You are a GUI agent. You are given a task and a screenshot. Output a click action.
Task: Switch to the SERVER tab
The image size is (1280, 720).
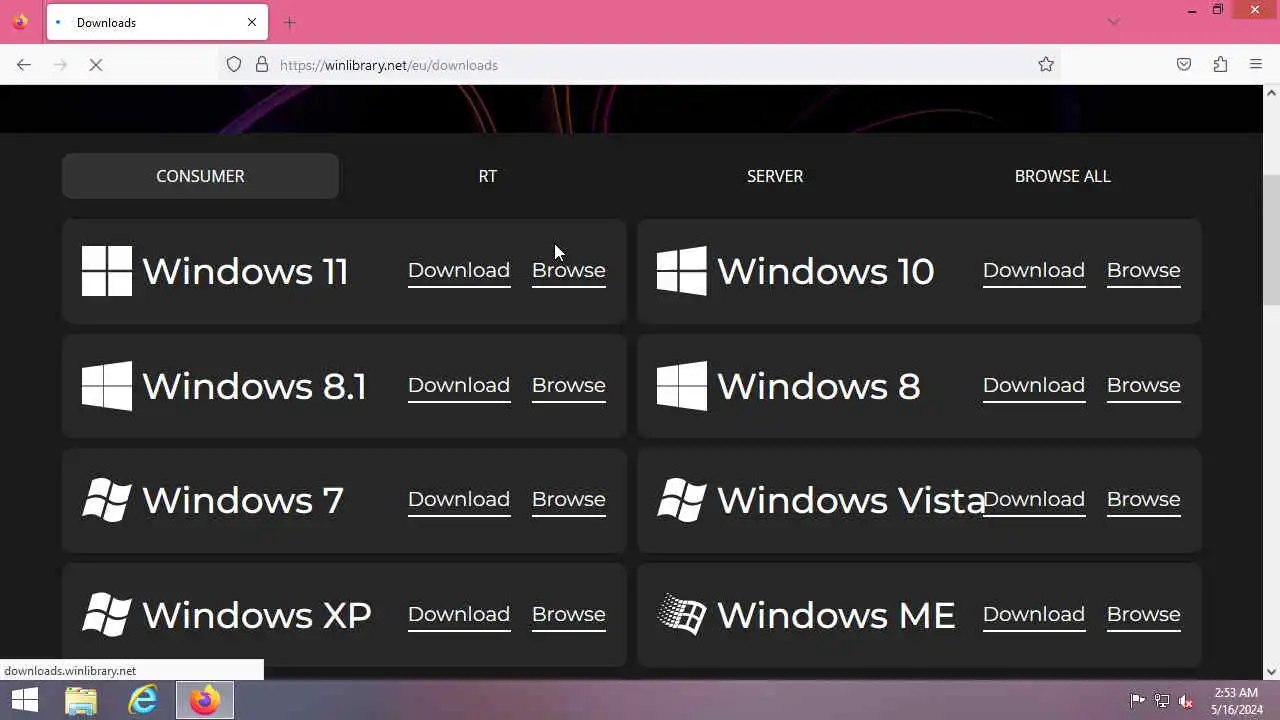[775, 176]
